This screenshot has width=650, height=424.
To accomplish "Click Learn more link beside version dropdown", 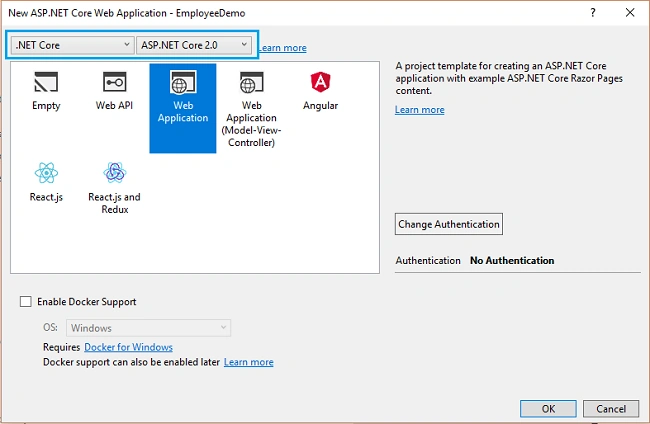I will click(x=283, y=48).
